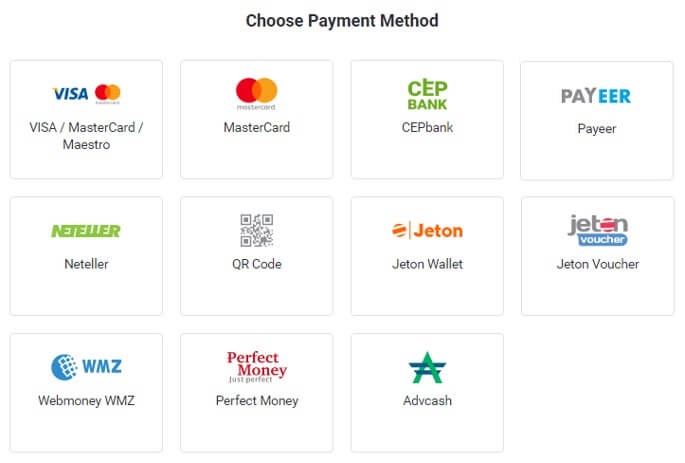Select the green CEP Bank logo

[x=427, y=94]
